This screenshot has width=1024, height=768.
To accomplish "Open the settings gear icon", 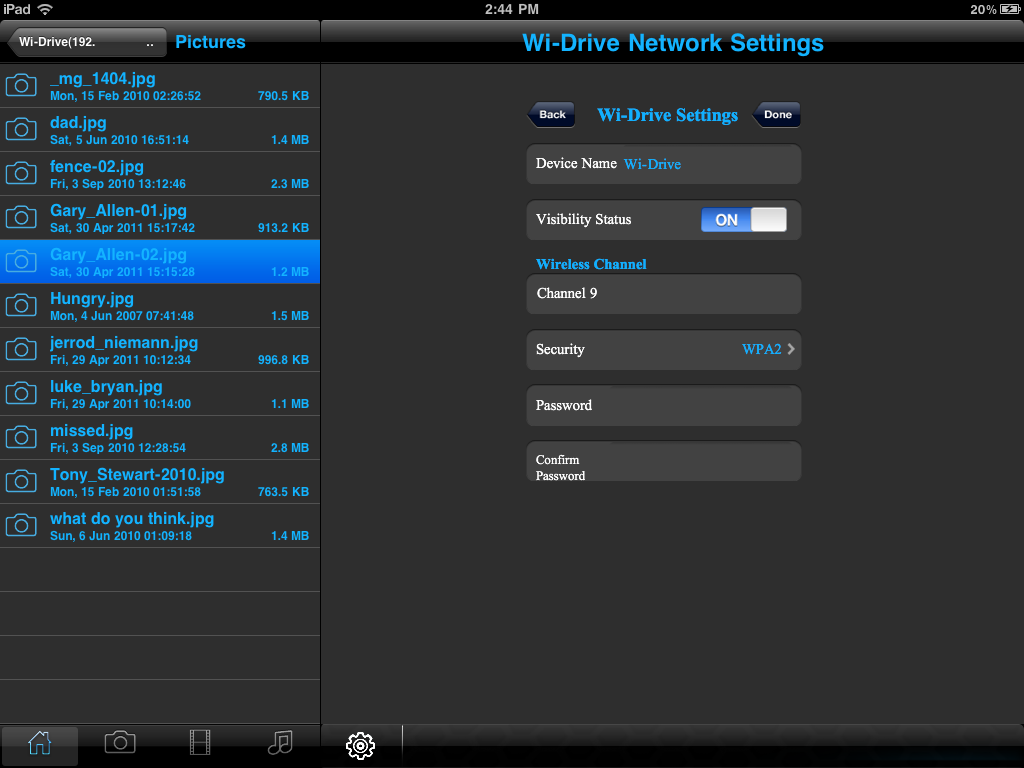I will pos(360,745).
